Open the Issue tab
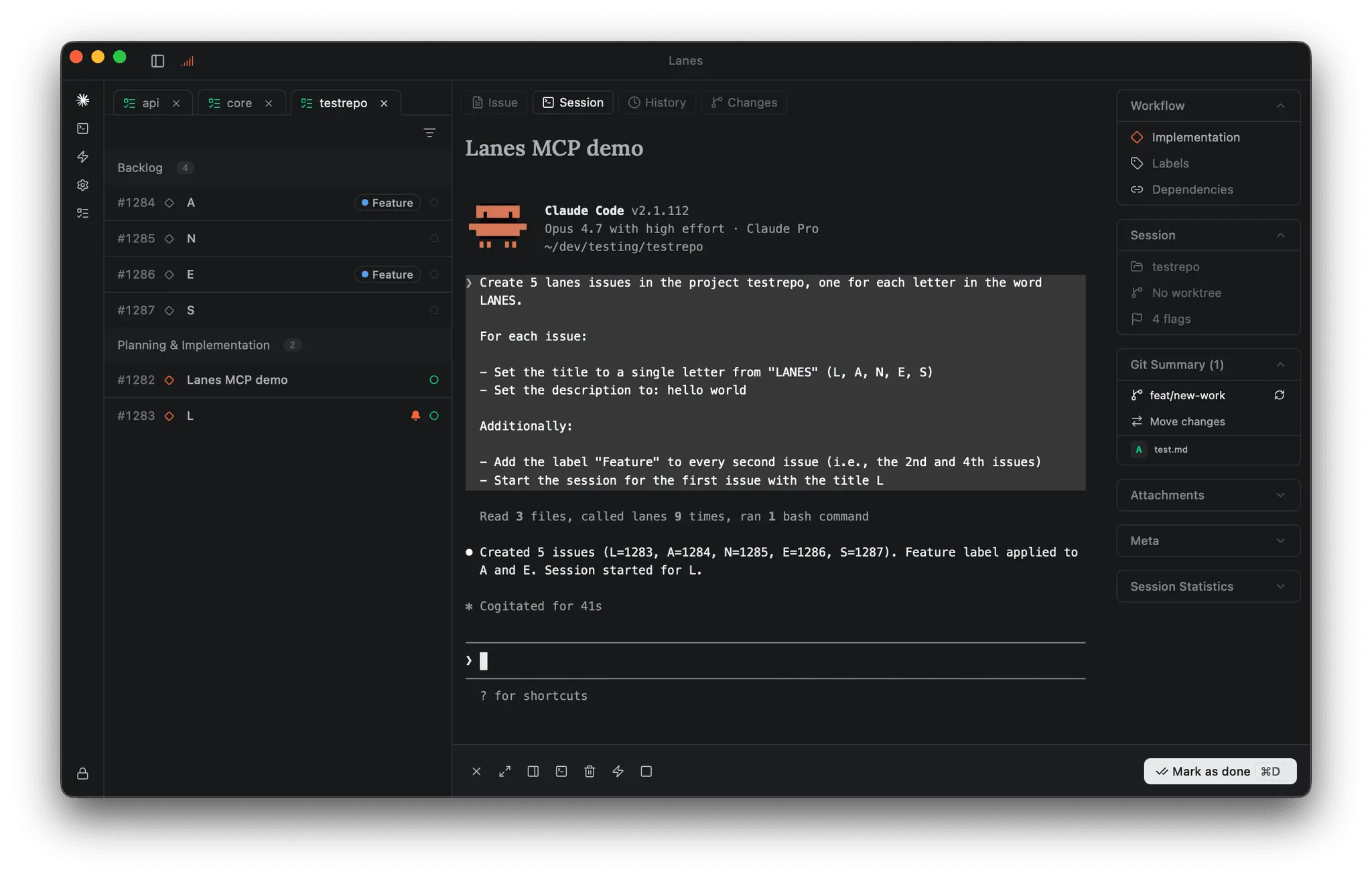Viewport: 1372px width, 878px height. click(495, 102)
